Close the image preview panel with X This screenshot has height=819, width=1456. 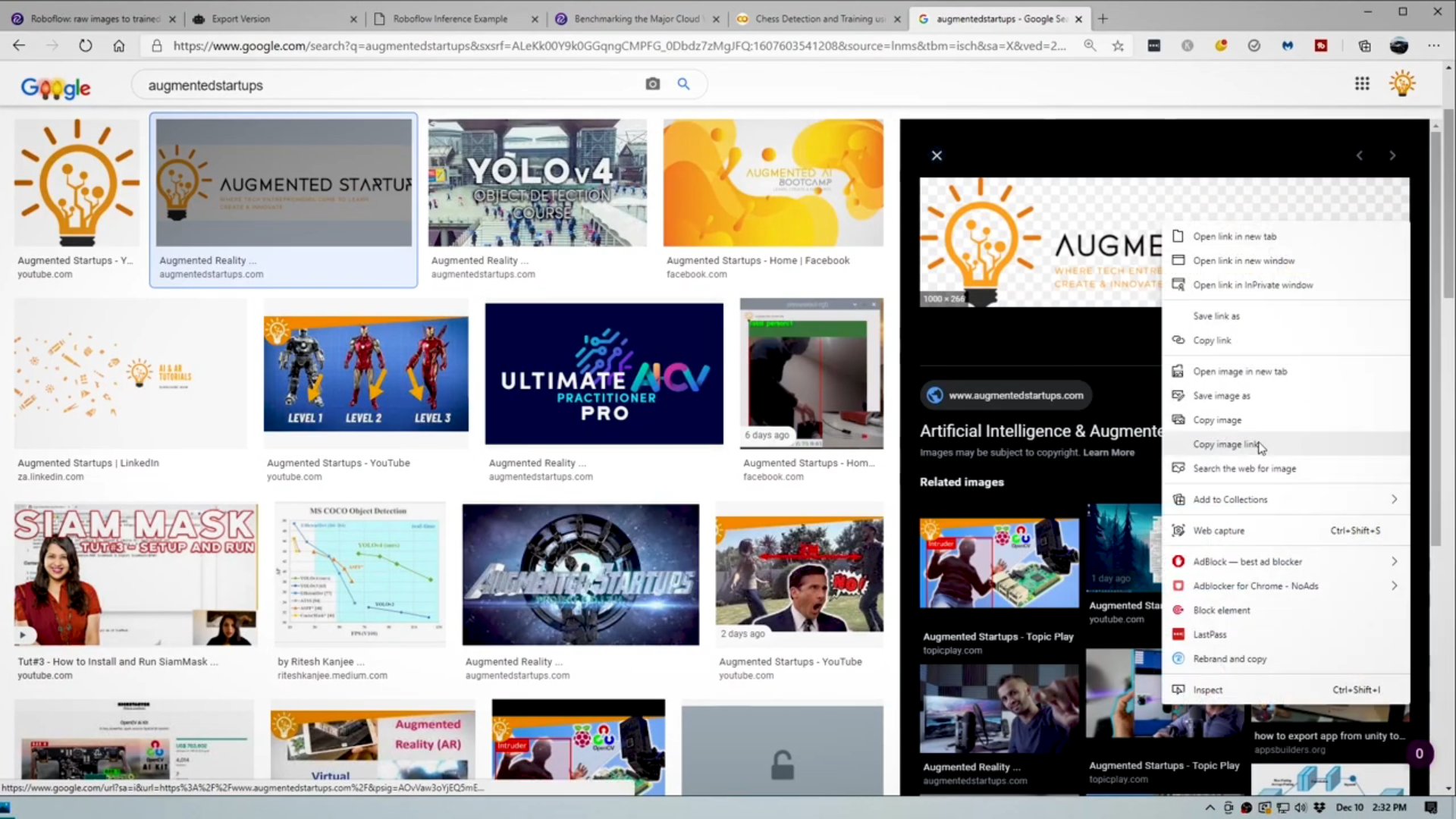click(x=937, y=155)
